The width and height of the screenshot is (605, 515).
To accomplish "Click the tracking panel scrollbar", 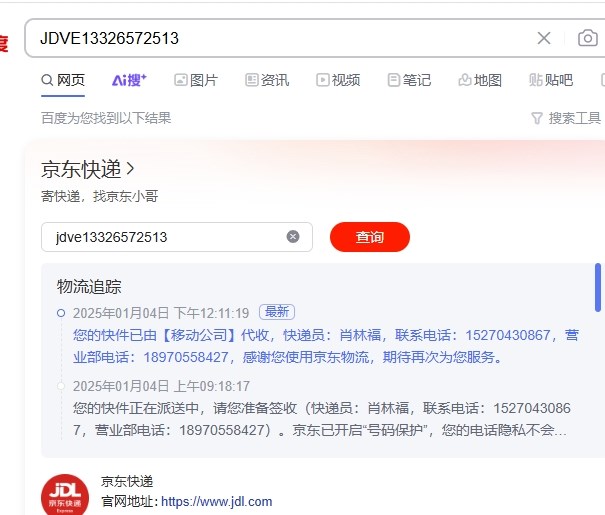I will tap(598, 287).
